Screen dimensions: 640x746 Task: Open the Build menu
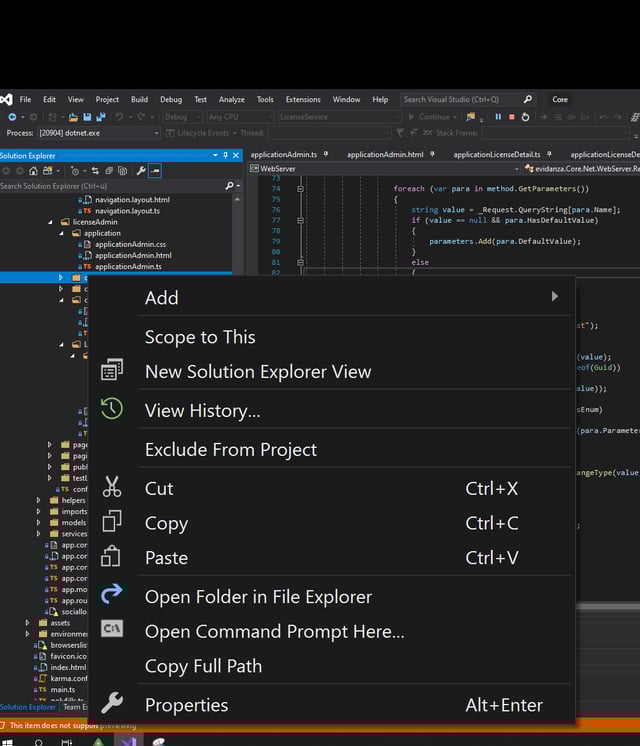pyautogui.click(x=139, y=99)
